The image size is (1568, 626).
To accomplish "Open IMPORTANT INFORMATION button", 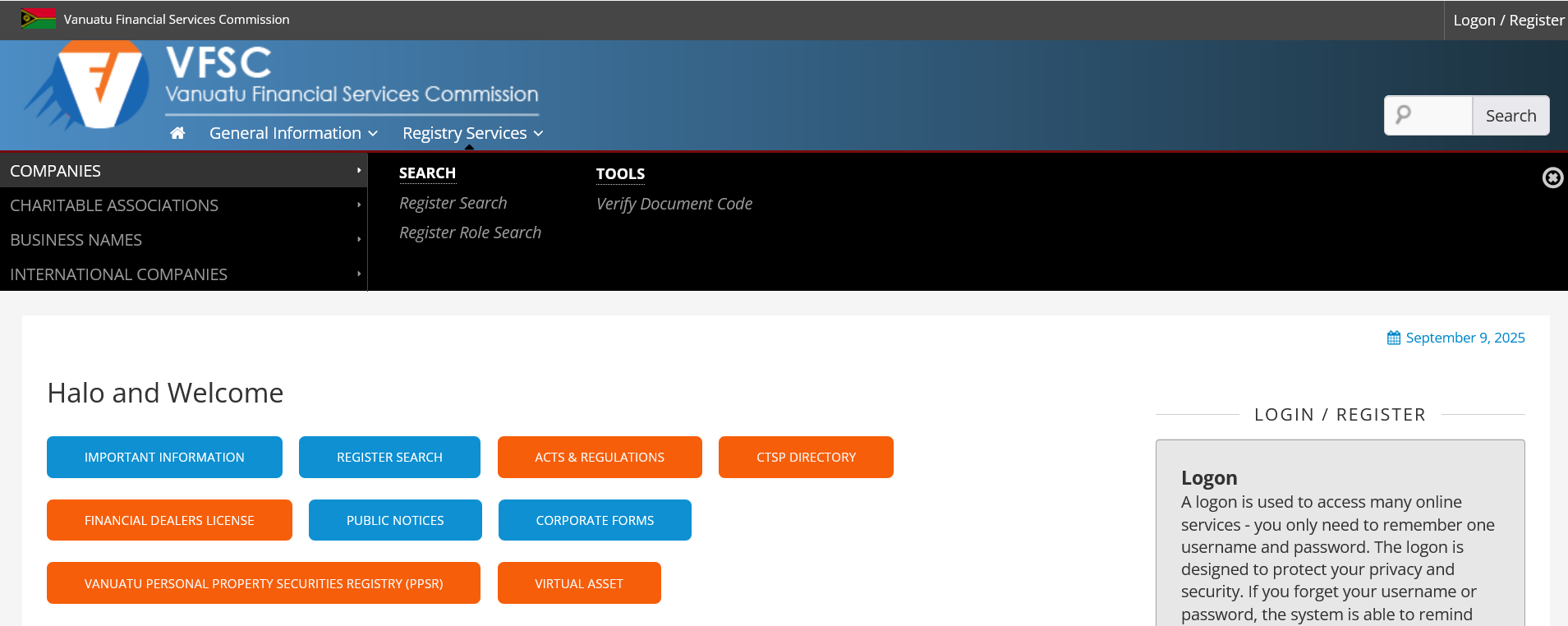I will [x=164, y=457].
